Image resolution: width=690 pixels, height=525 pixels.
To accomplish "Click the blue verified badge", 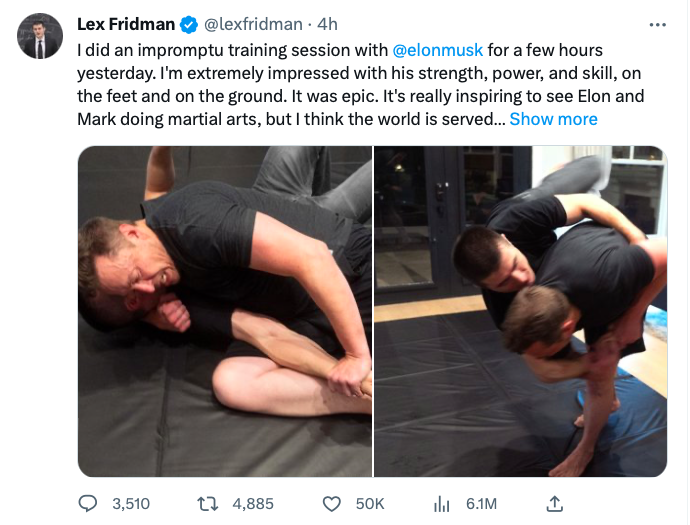I will [189, 24].
